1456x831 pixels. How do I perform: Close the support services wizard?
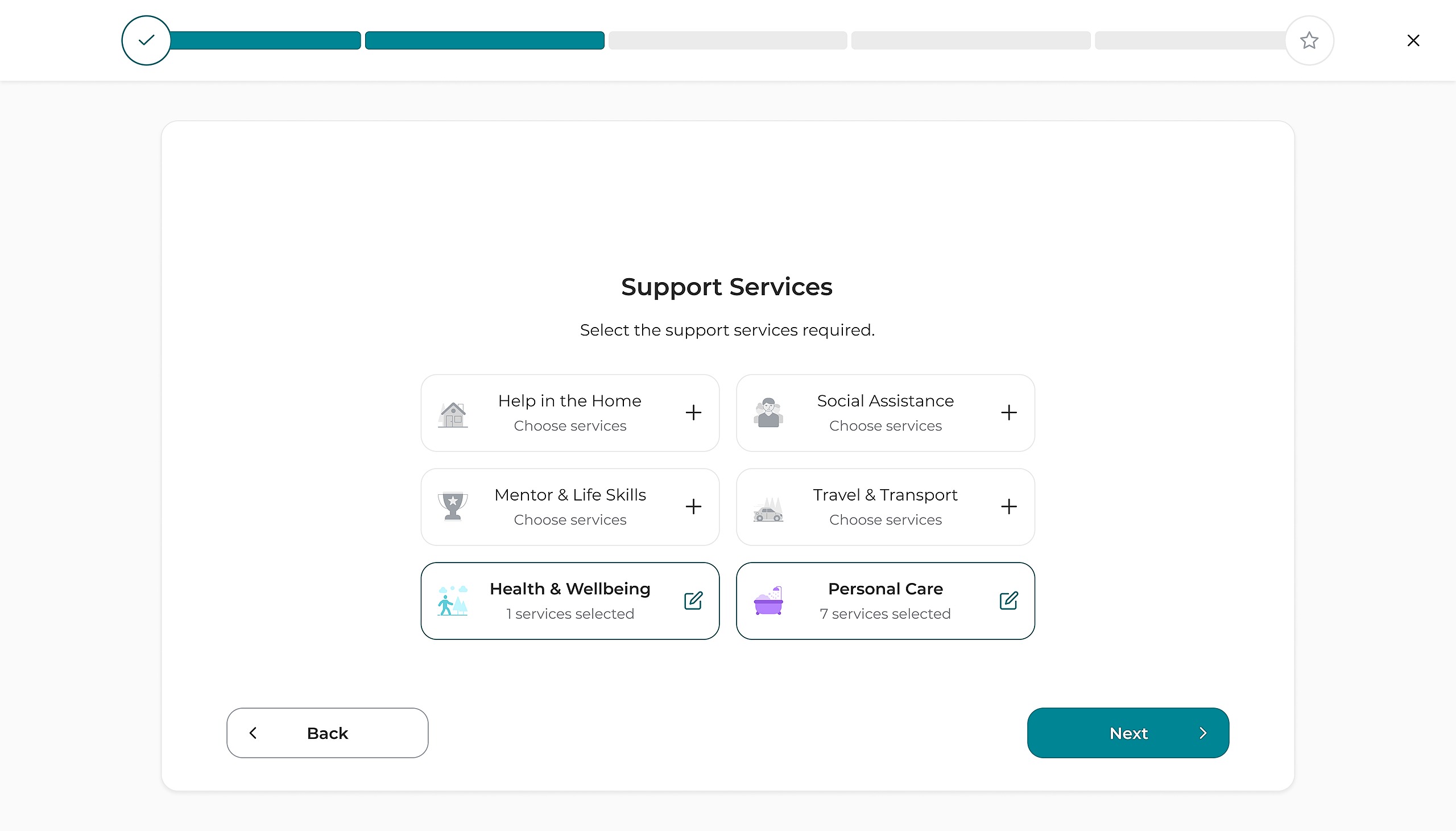1413,40
